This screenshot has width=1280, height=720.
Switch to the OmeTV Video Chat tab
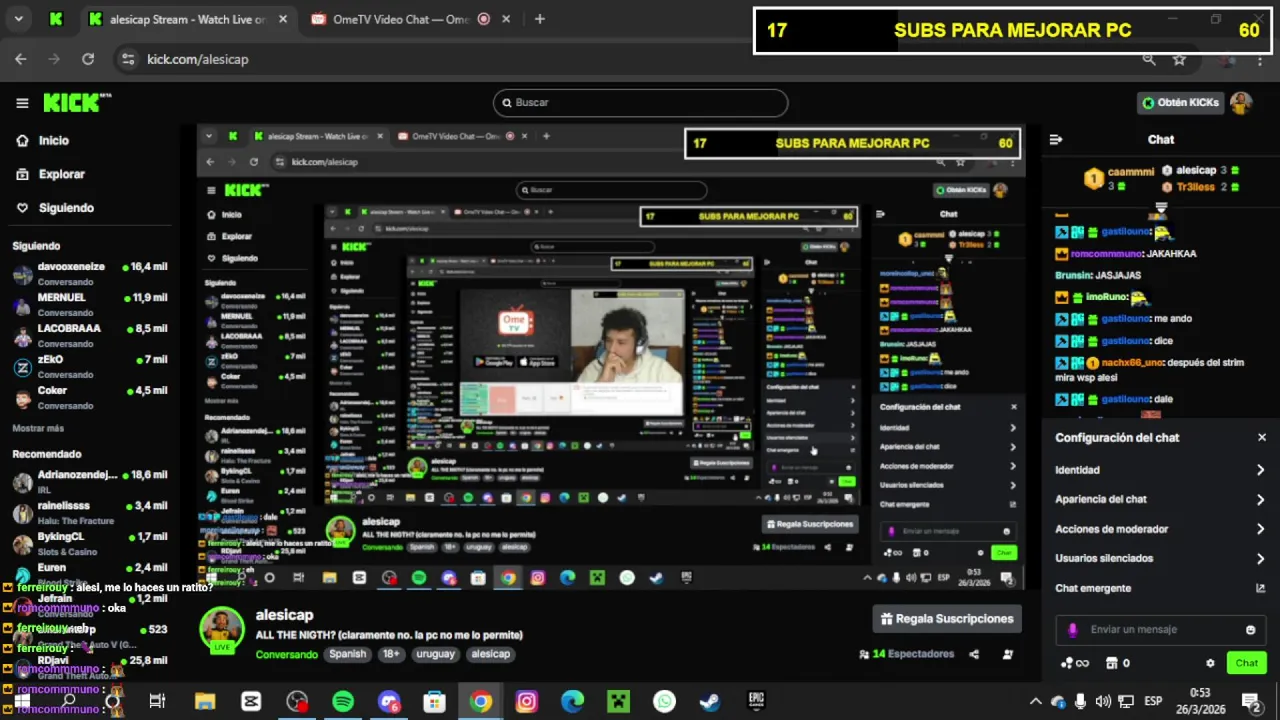[x=400, y=19]
